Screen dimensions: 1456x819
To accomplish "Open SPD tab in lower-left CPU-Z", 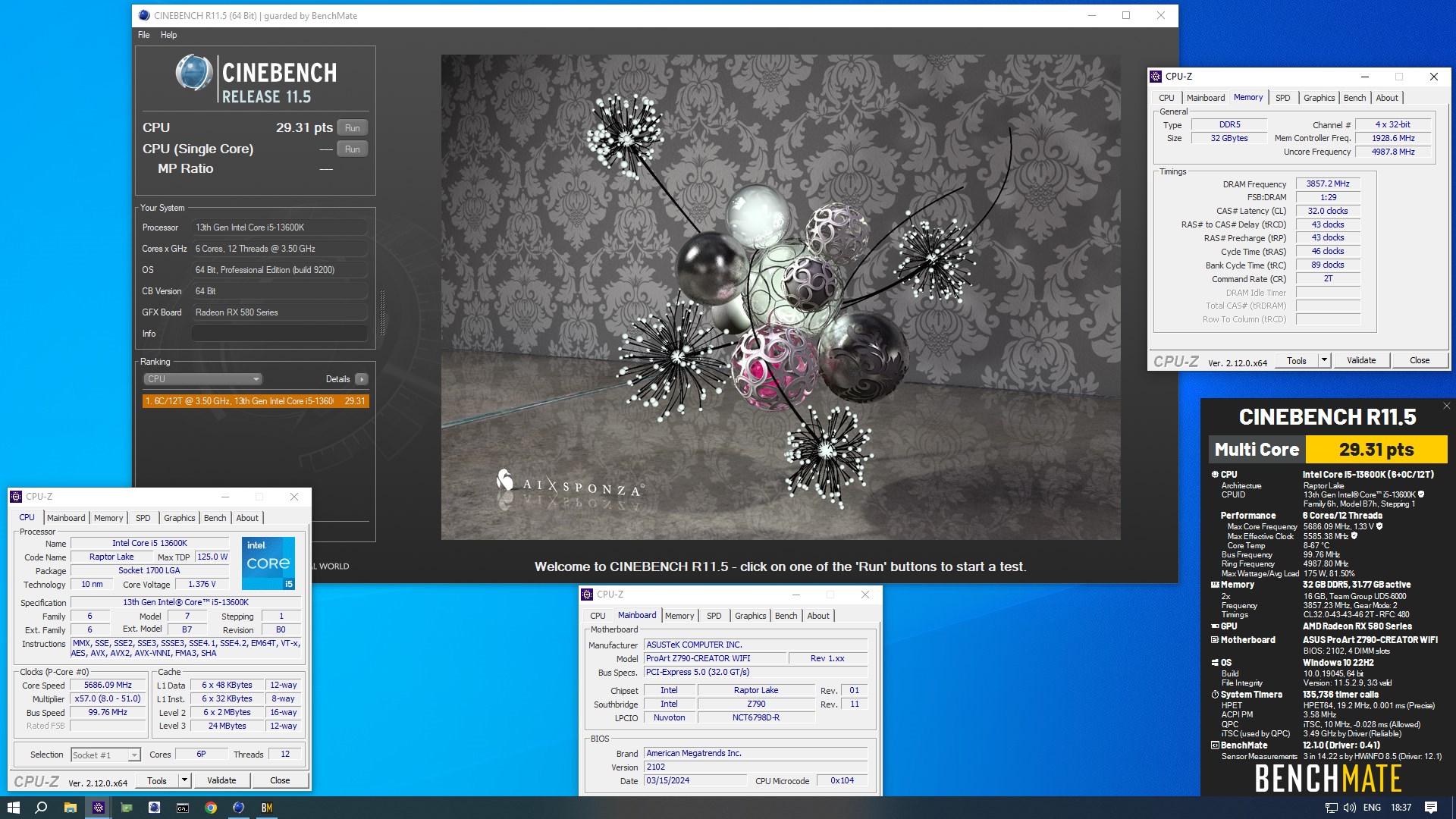I will click(143, 518).
